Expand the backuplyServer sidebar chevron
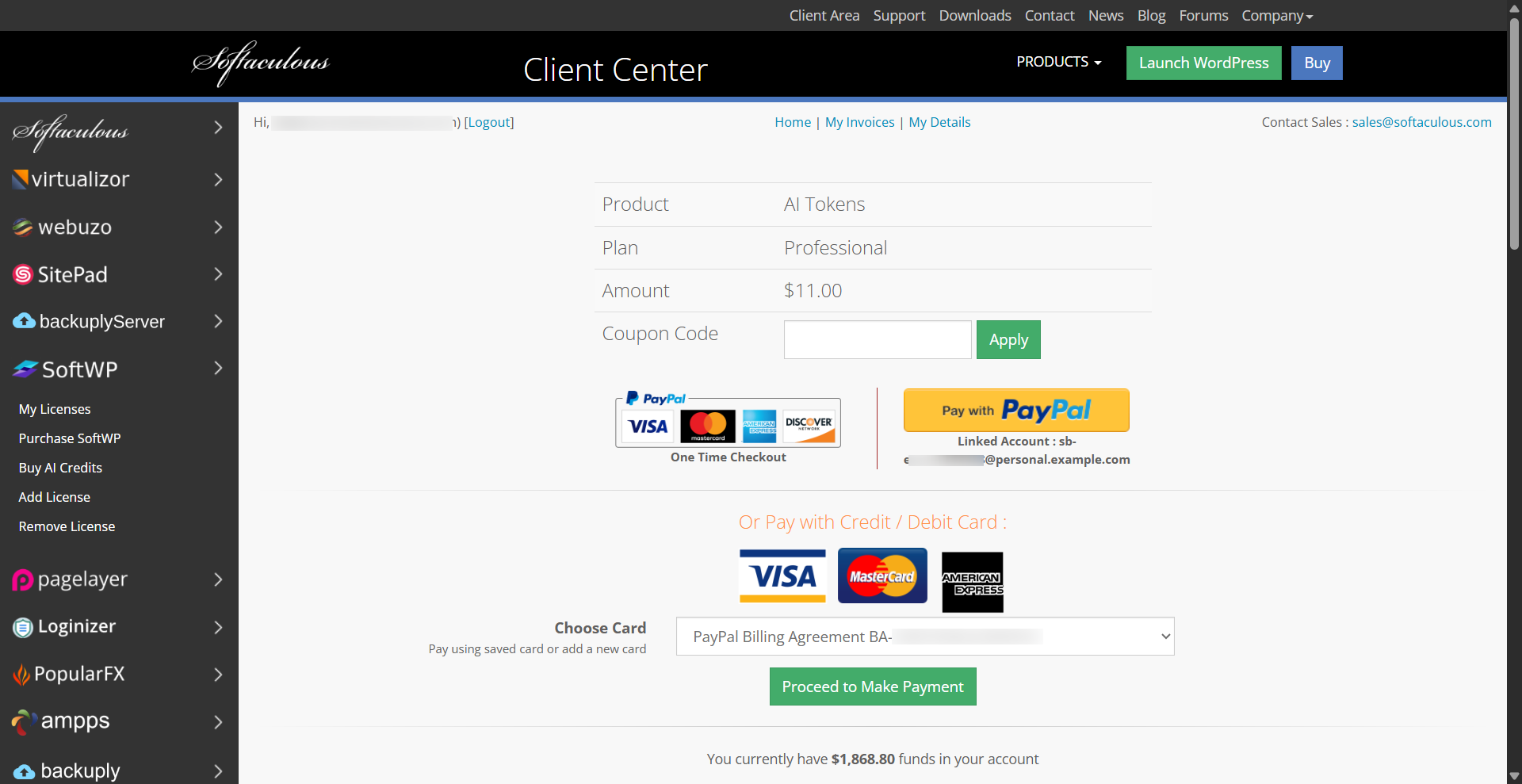Viewport: 1522px width, 784px height. coord(218,321)
